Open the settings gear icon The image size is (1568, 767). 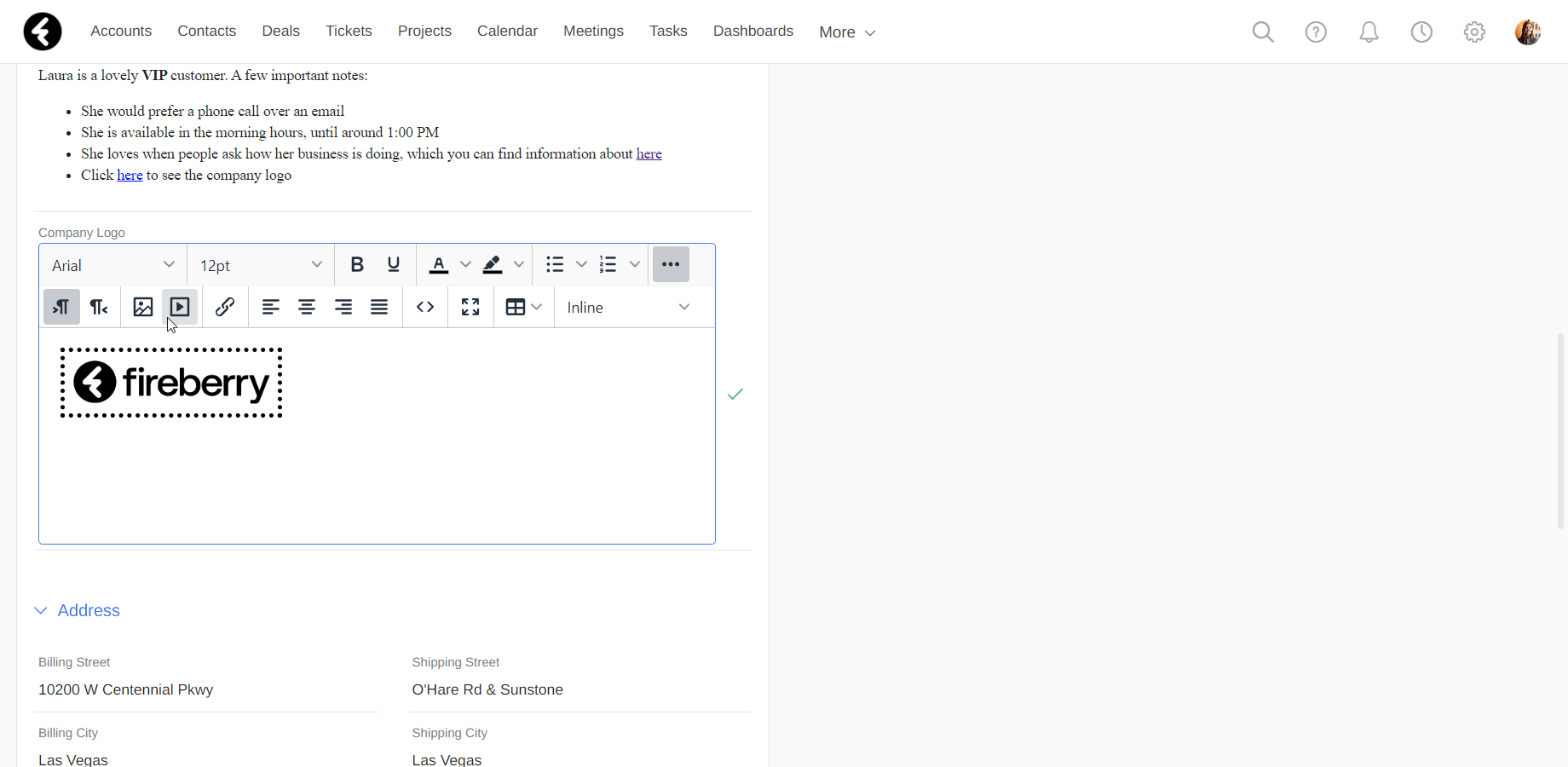1474,32
